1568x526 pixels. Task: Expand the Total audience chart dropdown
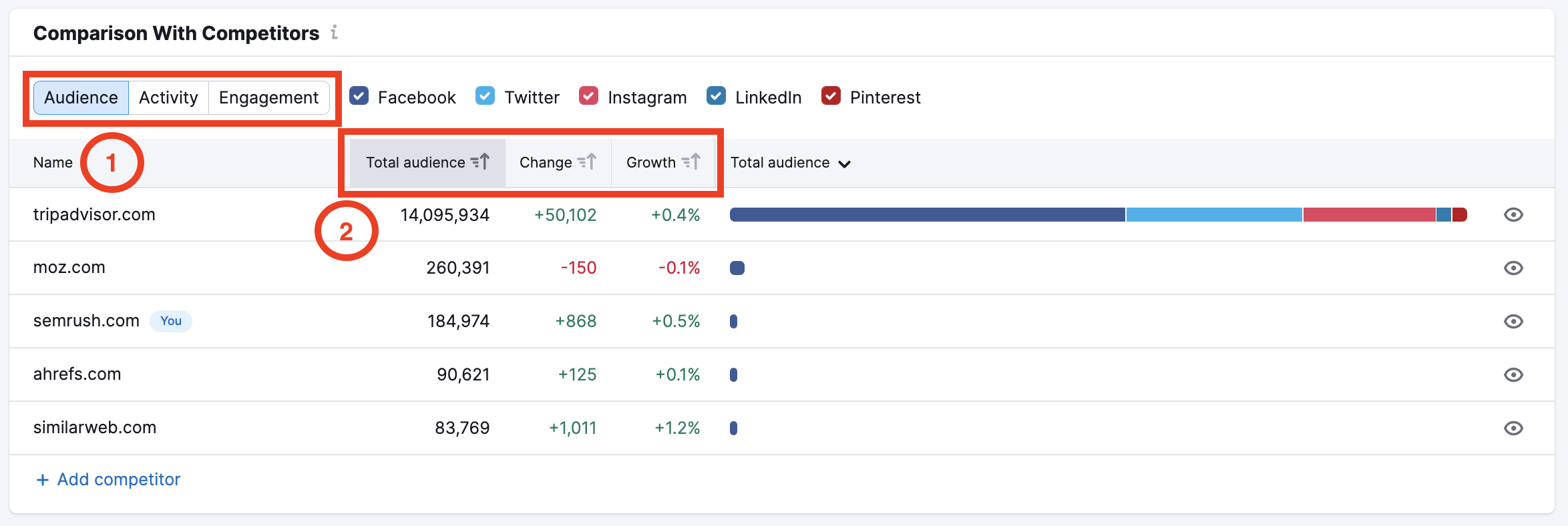tap(791, 163)
